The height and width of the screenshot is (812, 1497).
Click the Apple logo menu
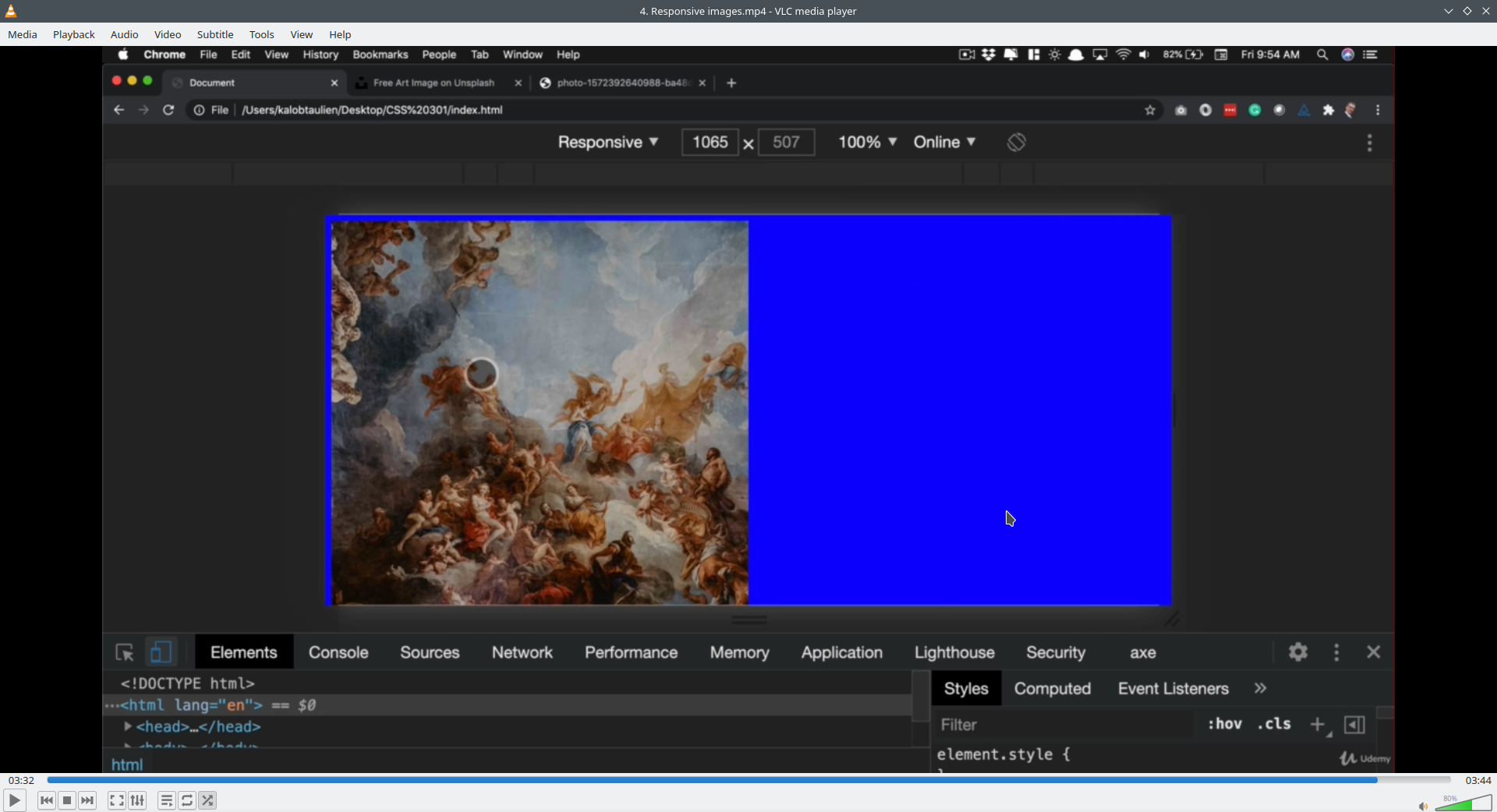click(x=123, y=55)
